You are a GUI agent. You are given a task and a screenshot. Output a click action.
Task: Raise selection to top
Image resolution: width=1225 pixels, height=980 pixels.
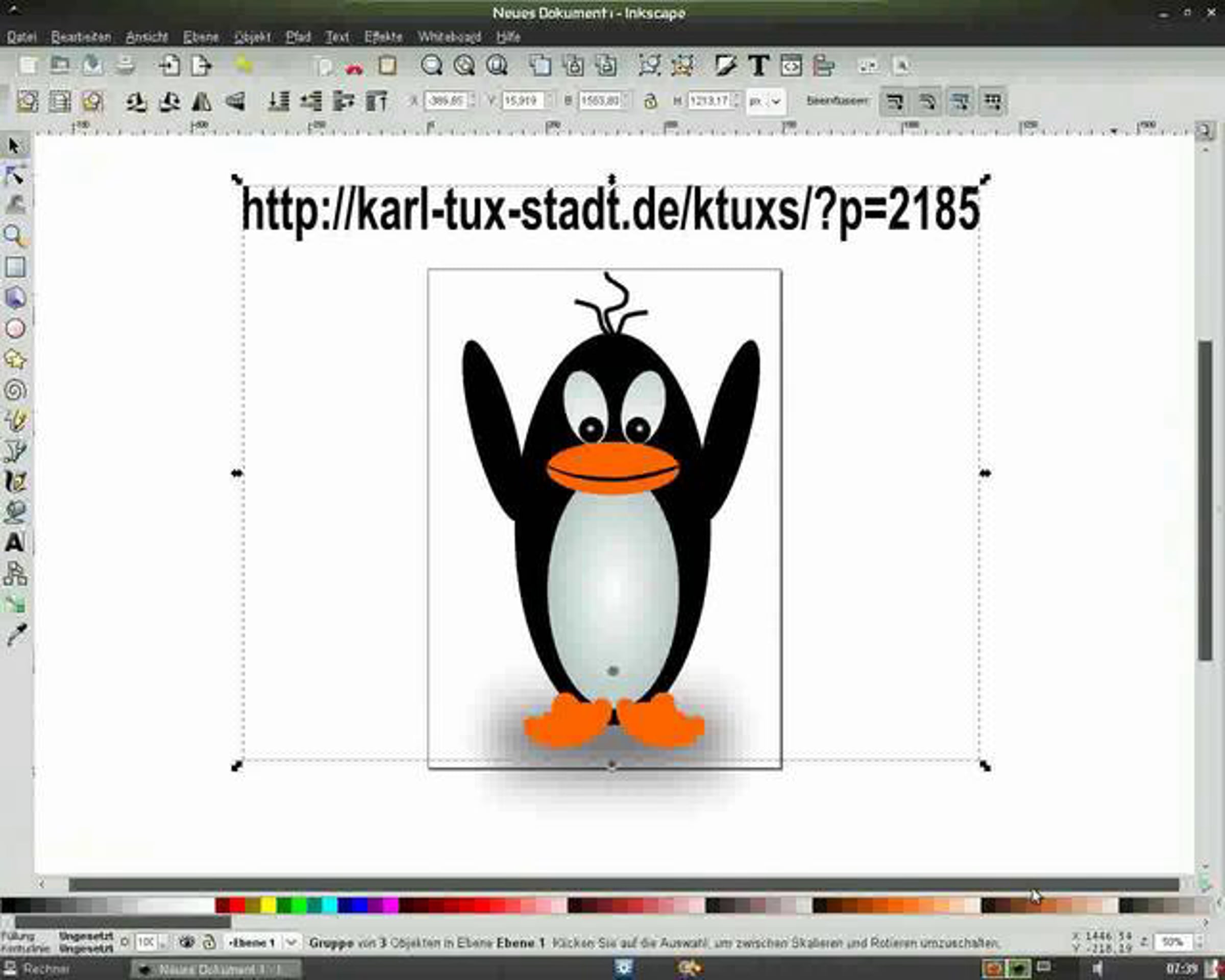tap(376, 102)
